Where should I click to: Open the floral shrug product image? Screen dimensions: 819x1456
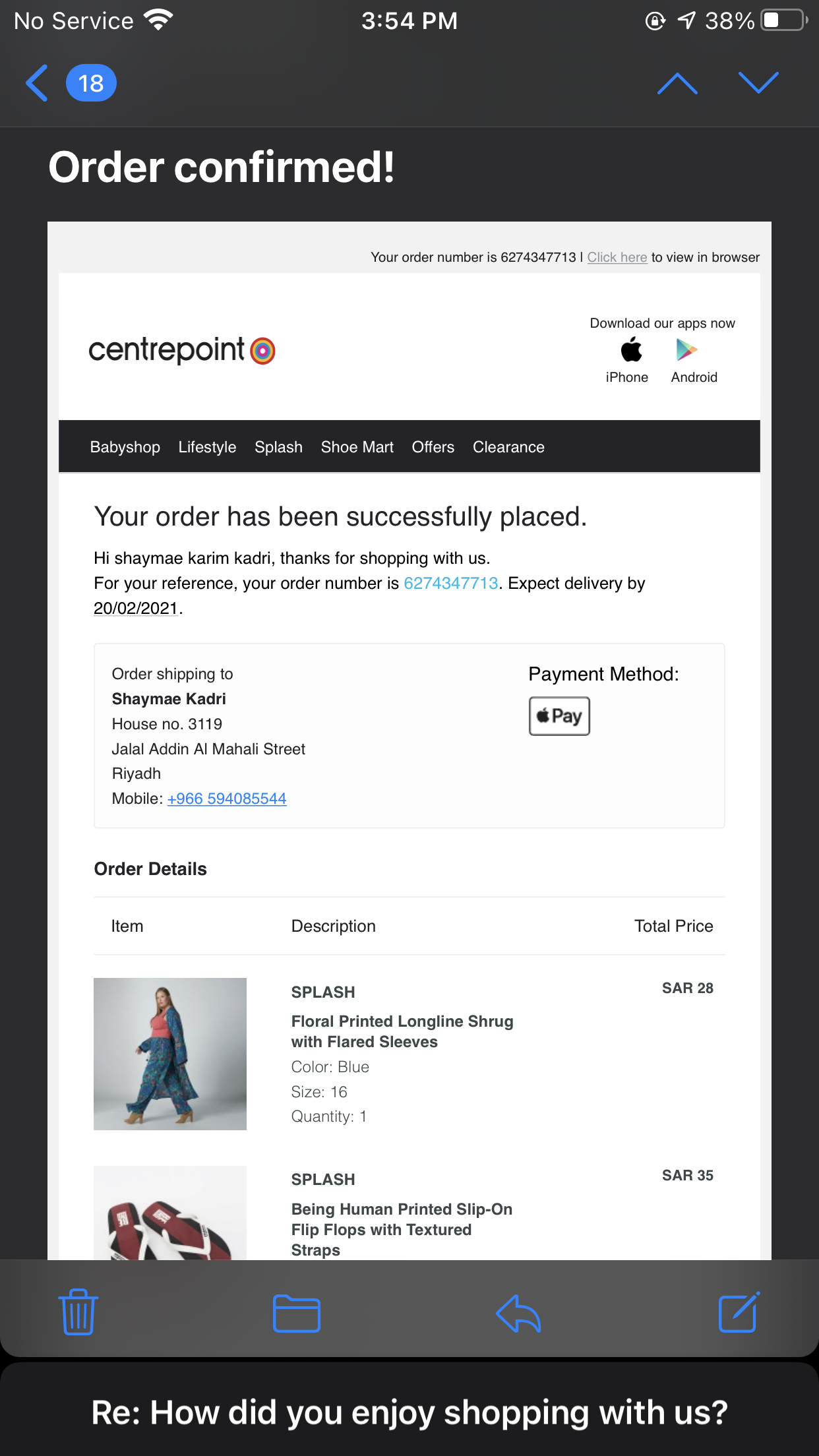tap(170, 1054)
